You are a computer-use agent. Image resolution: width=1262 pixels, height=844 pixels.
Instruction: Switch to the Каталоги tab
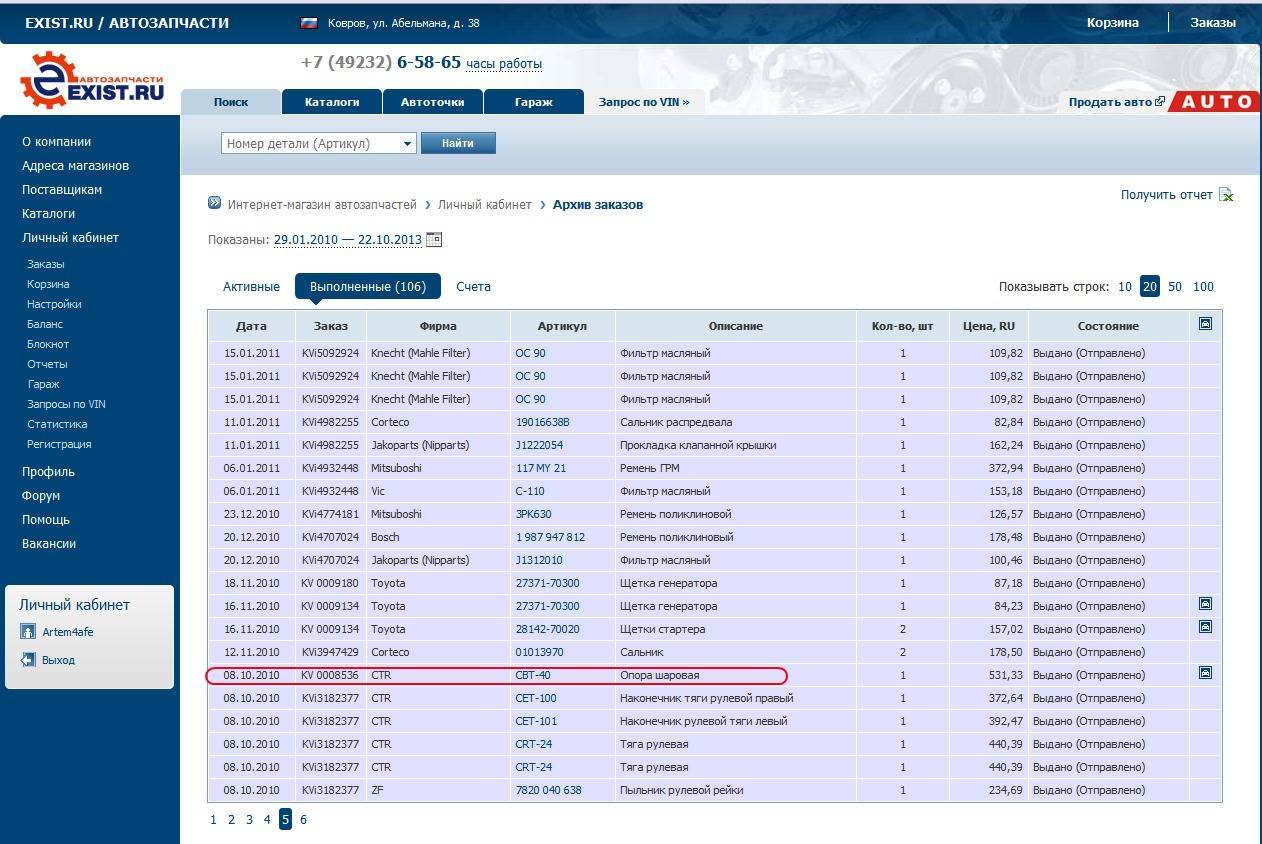(x=332, y=102)
